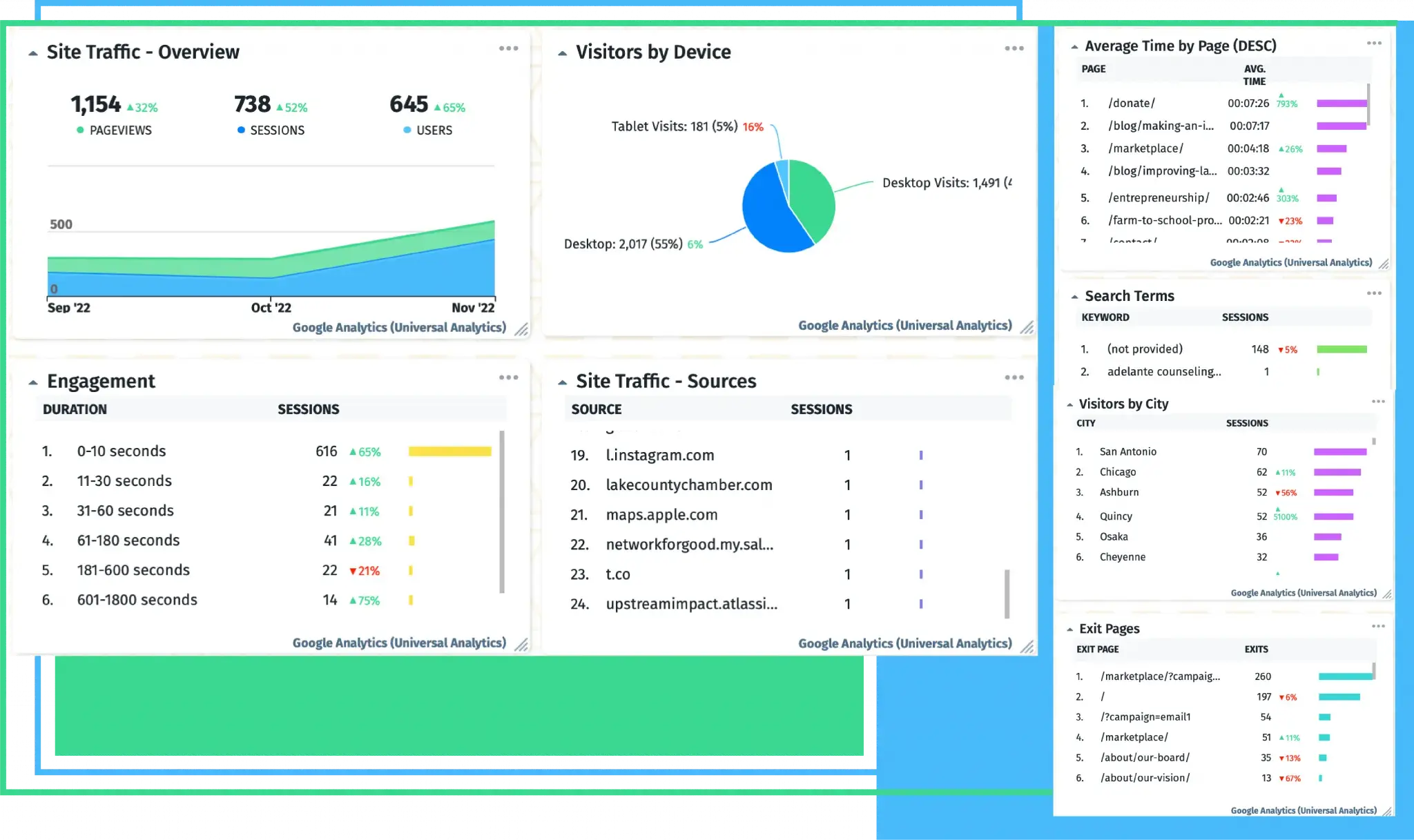Collapse the Visitors by Device widget
This screenshot has height=840, width=1414.
pos(563,53)
